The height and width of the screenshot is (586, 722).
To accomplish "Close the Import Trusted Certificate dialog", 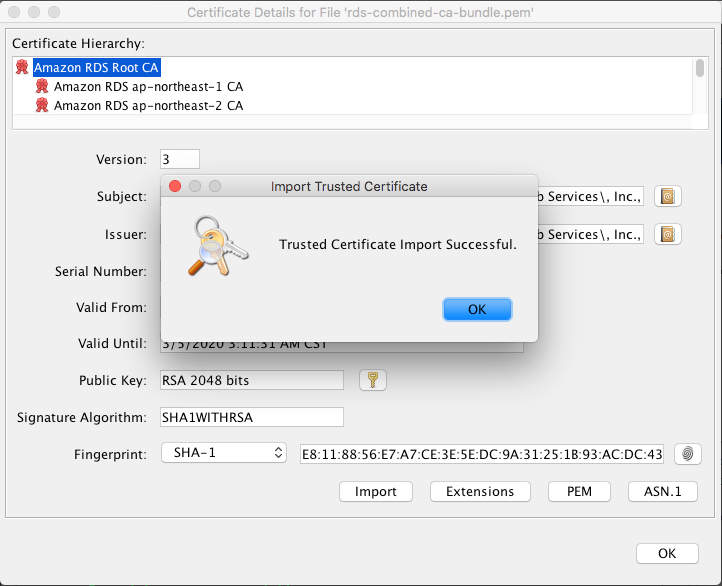I will click(175, 186).
